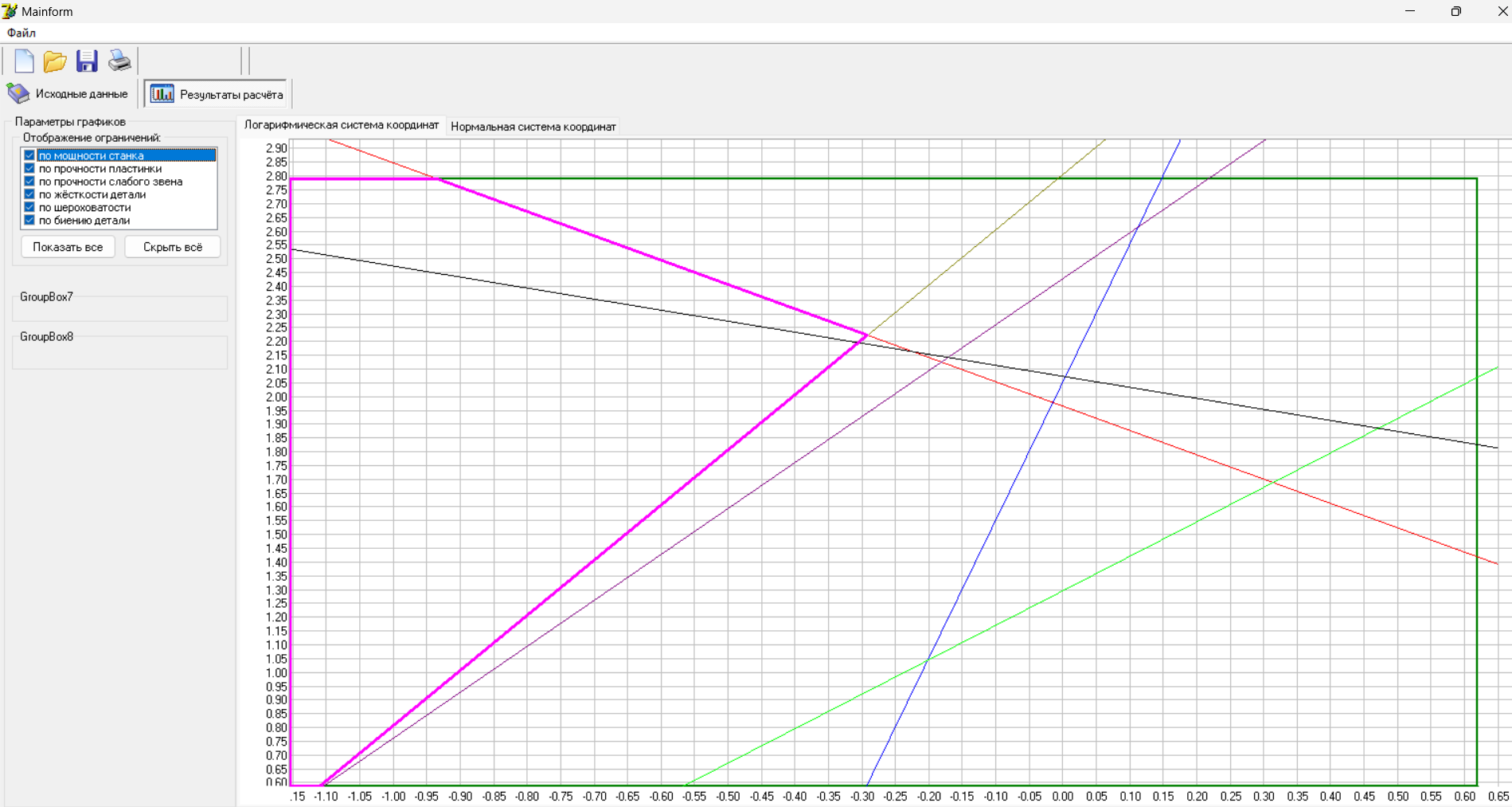Image resolution: width=1512 pixels, height=807 pixels.
Task: Click the -0.50 x-axis value
Action: [728, 796]
